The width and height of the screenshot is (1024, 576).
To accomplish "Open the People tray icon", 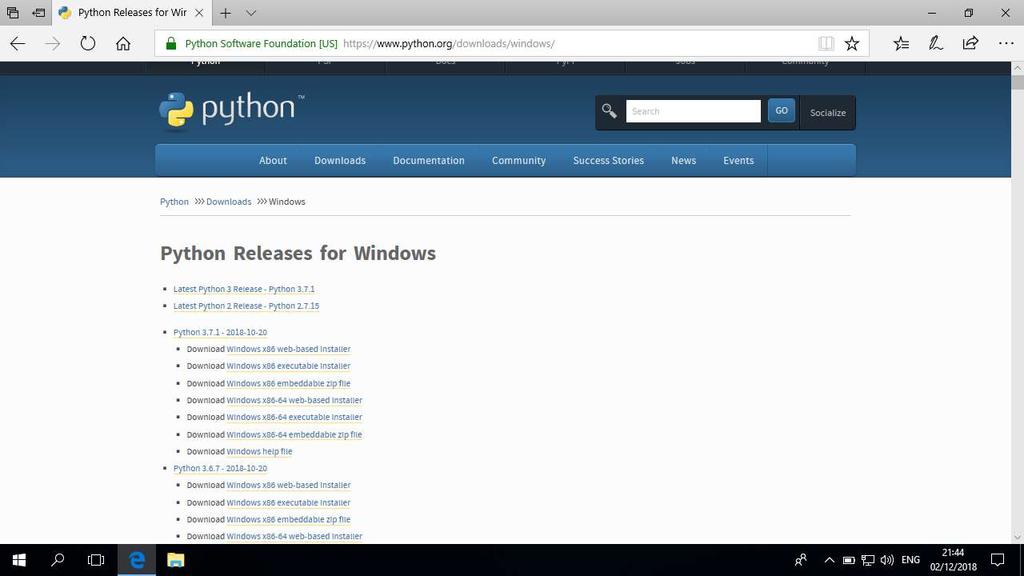I will (x=801, y=560).
